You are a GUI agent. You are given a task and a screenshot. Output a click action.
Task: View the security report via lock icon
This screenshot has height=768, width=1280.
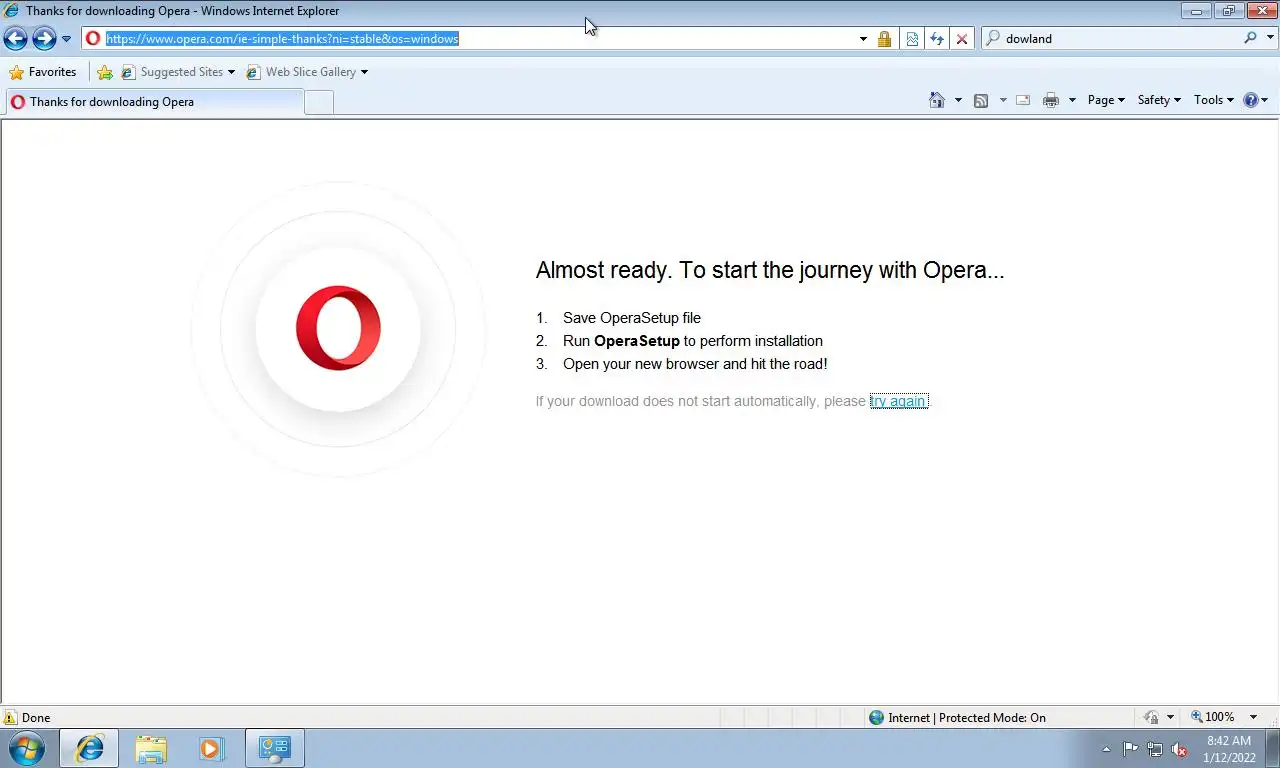coord(884,39)
